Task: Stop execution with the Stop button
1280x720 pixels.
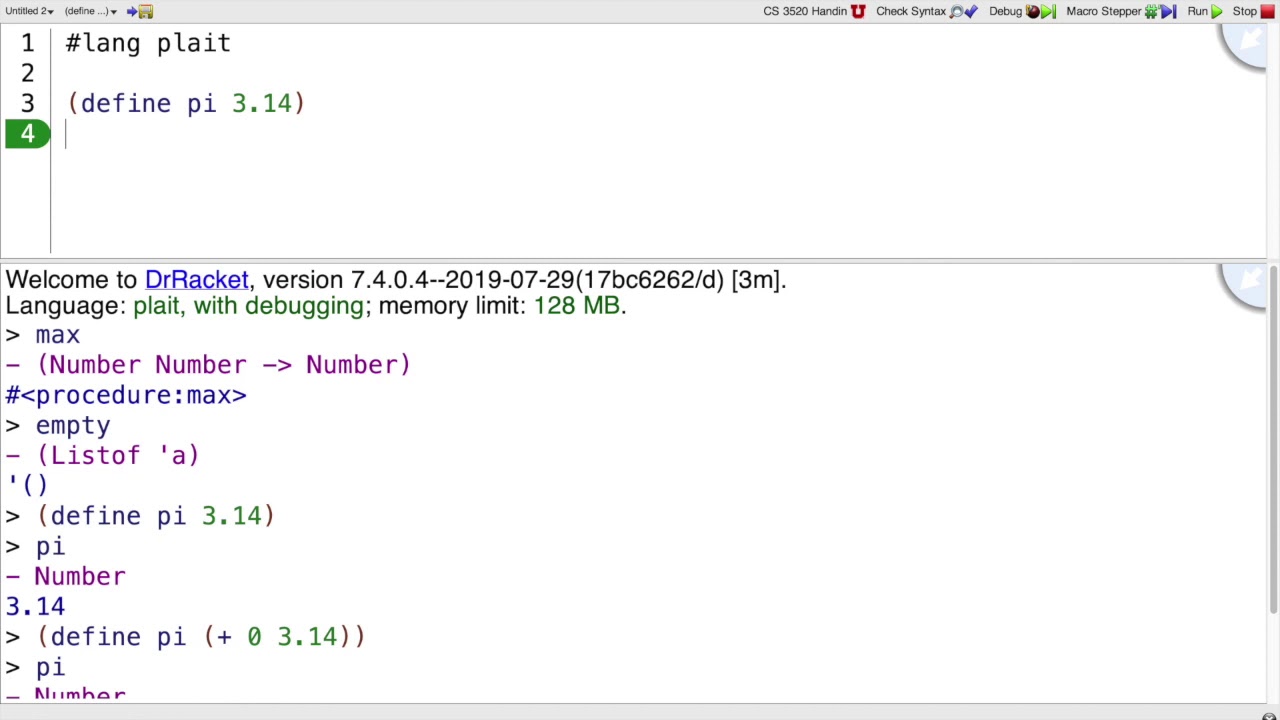Action: click(x=1253, y=11)
